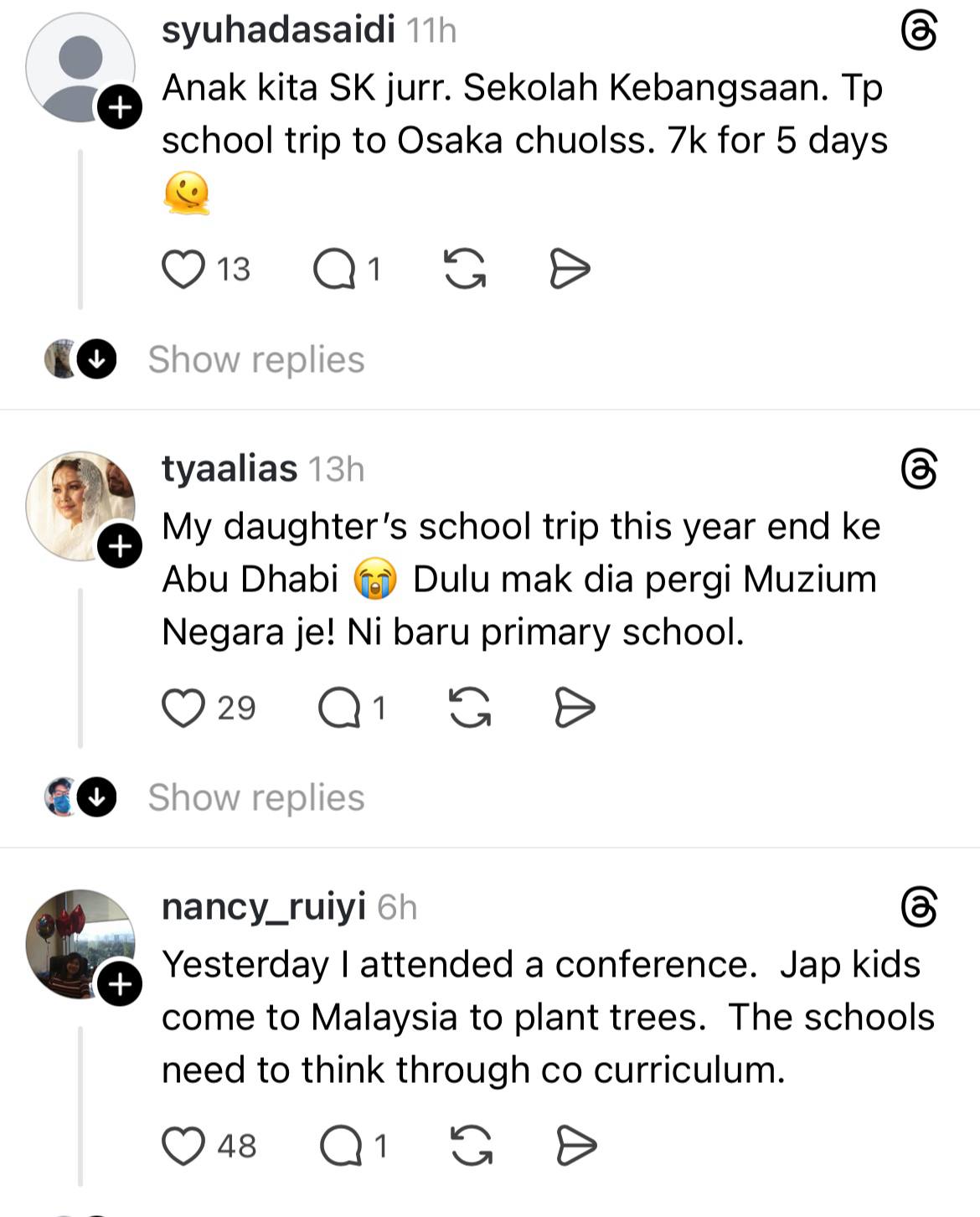The height and width of the screenshot is (1217, 980).
Task: Expand replies under syuhadasaidi's comment
Action: 255,360
